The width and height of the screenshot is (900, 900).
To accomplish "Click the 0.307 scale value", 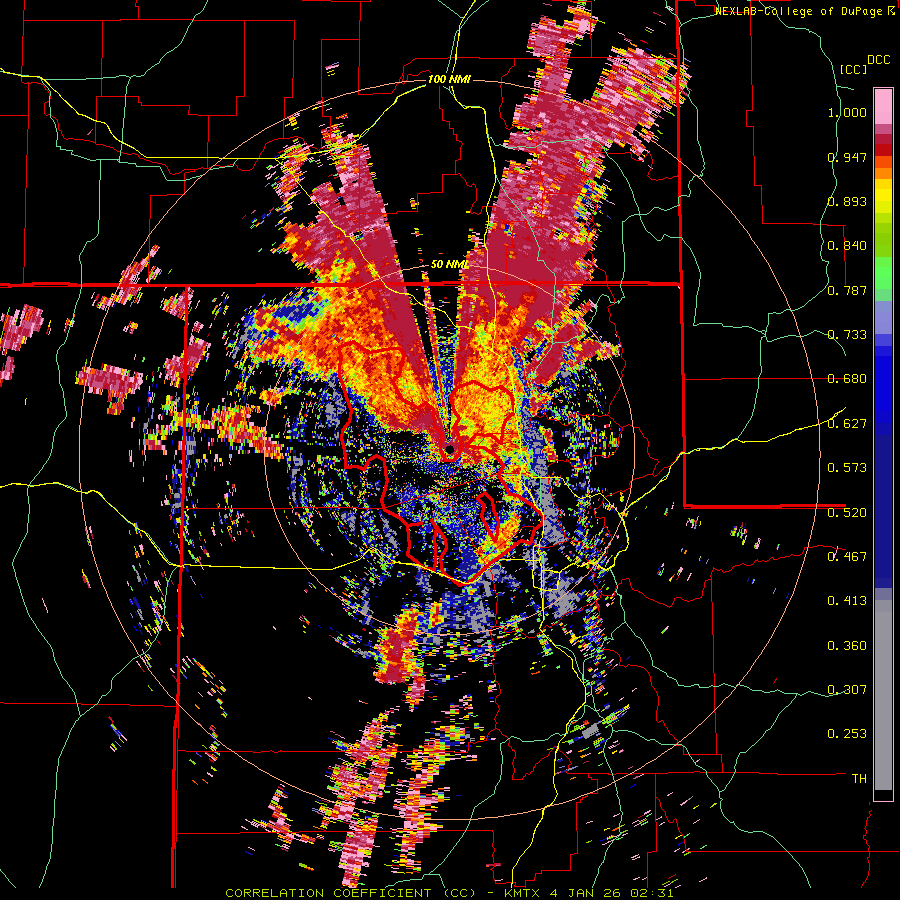I will [x=847, y=689].
